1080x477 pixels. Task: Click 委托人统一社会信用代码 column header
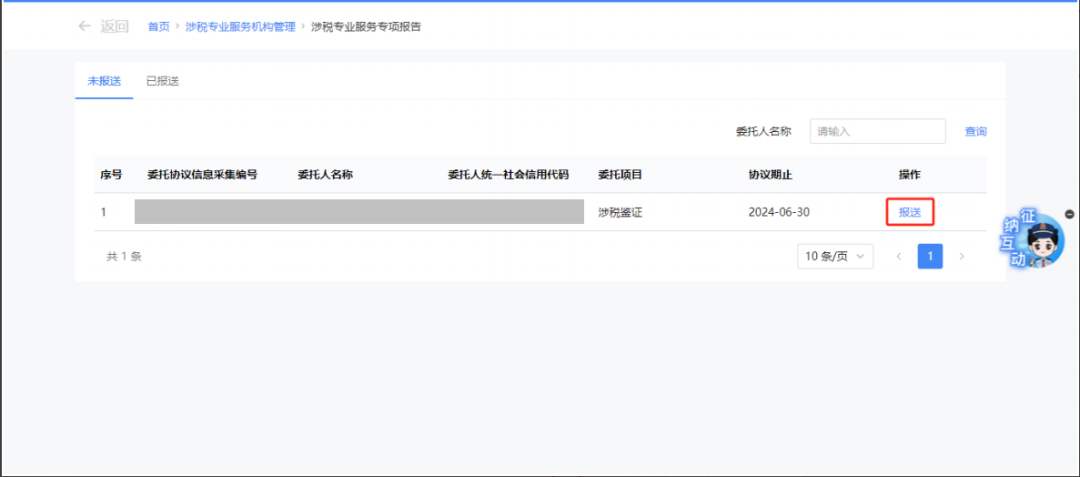[x=508, y=175]
